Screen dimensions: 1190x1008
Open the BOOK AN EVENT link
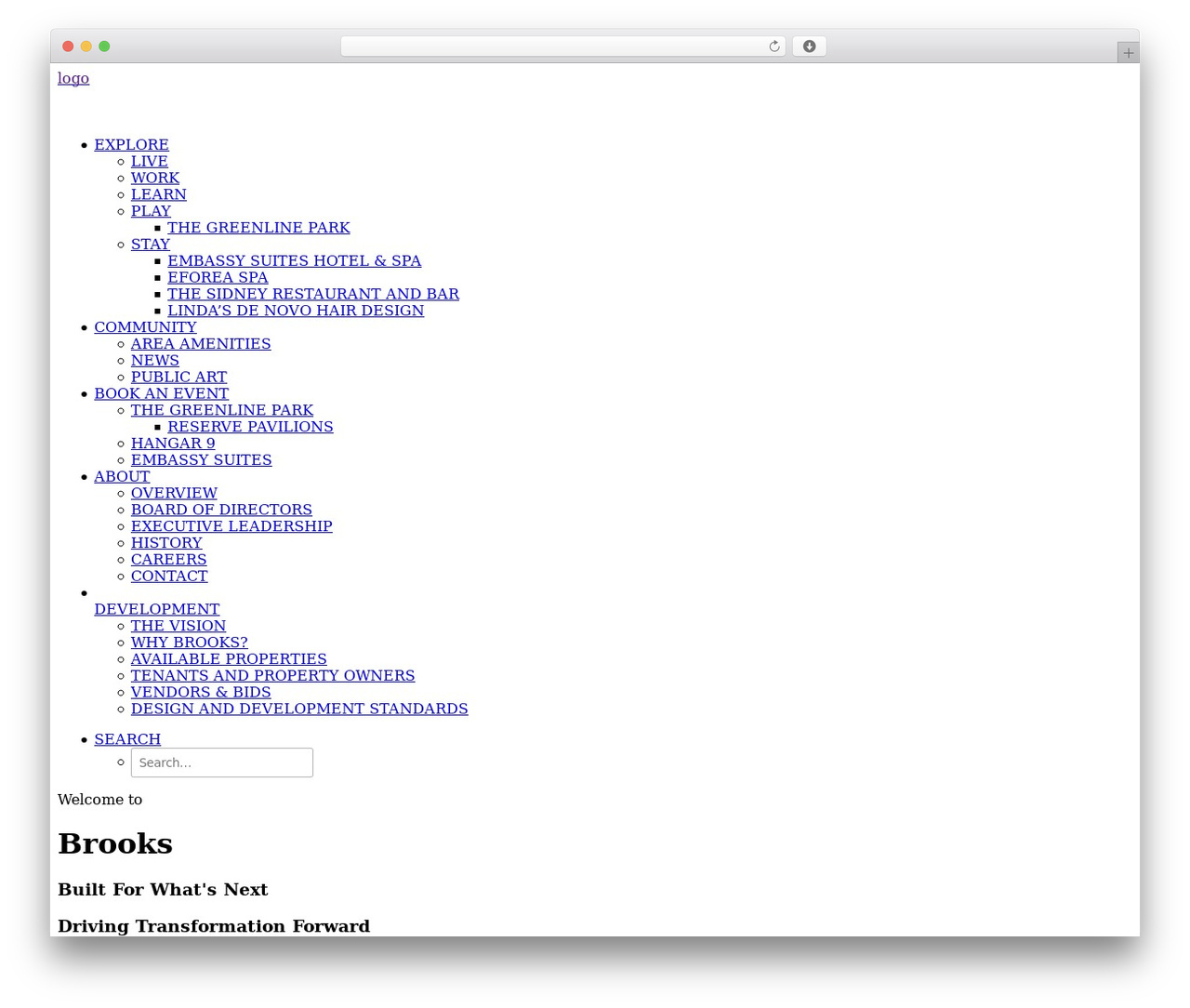click(161, 393)
